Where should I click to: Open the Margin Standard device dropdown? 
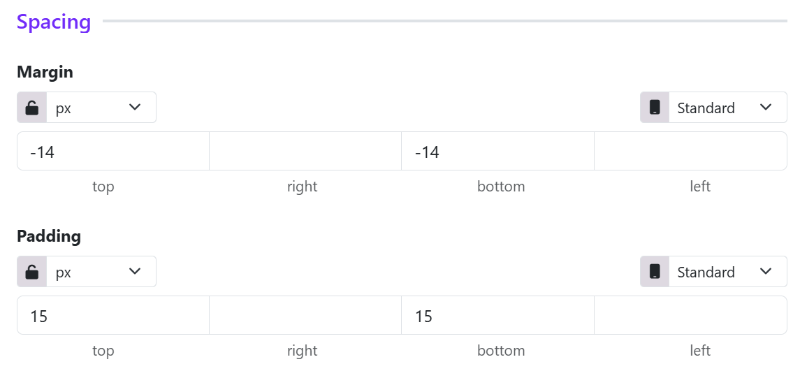(x=728, y=107)
